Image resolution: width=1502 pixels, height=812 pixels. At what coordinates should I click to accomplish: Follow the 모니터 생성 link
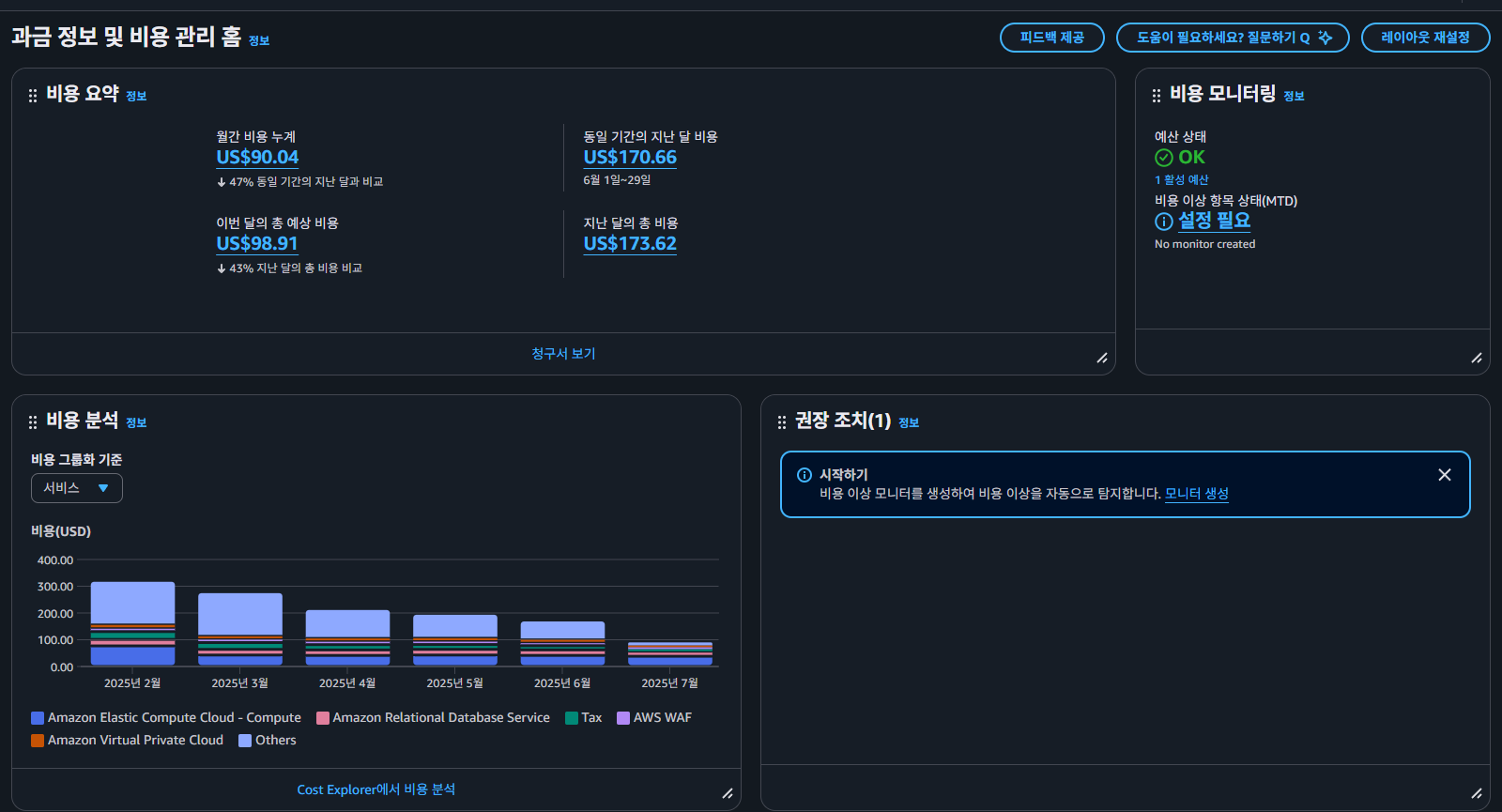(1196, 494)
